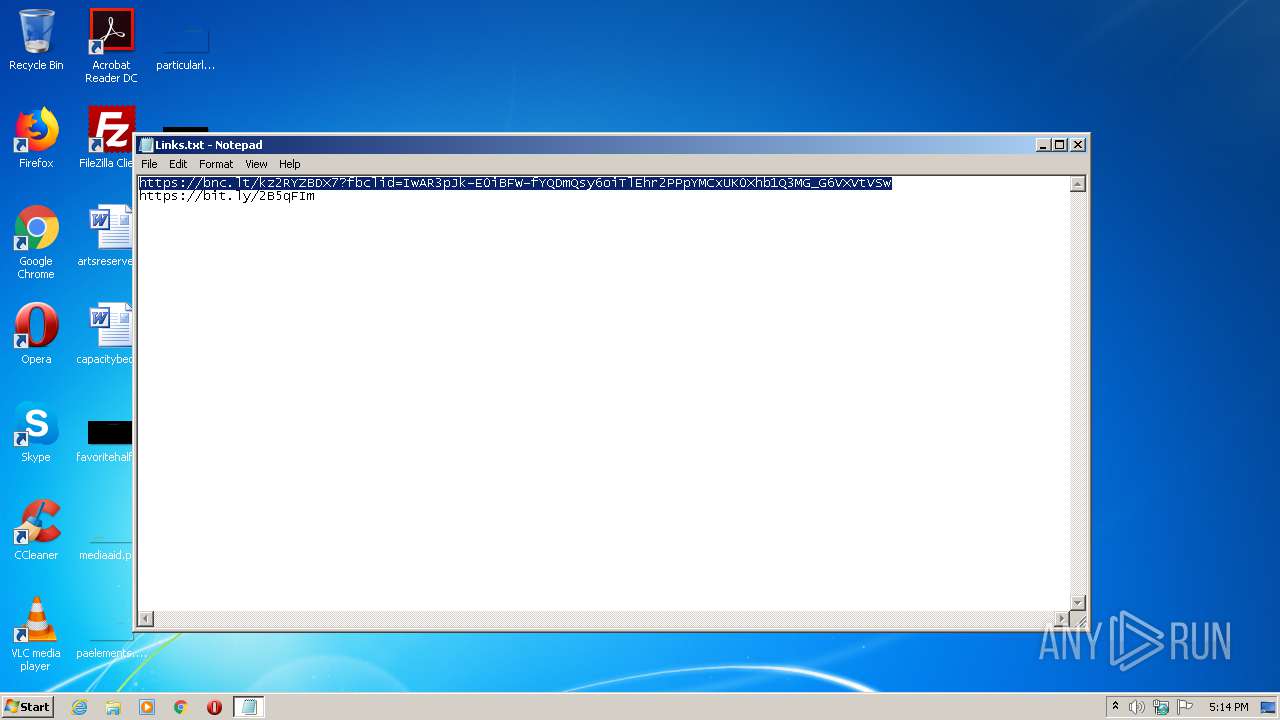The height and width of the screenshot is (720, 1280).
Task: Open the Action Center flag icon
Action: click(1185, 707)
